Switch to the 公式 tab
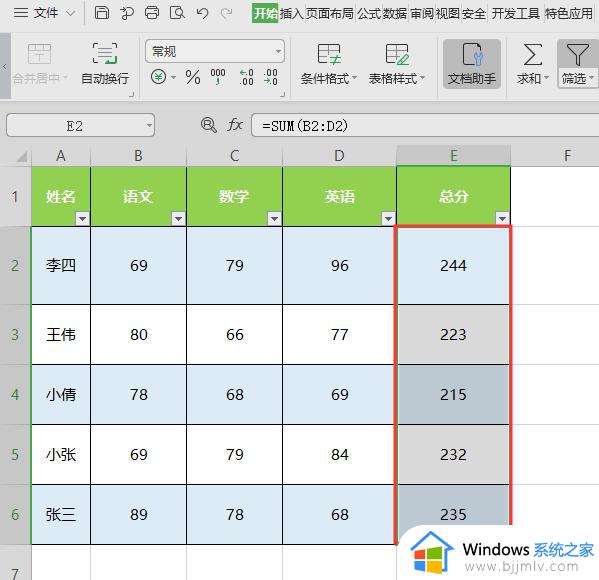Screen dimensions: 599x580 tap(369, 13)
